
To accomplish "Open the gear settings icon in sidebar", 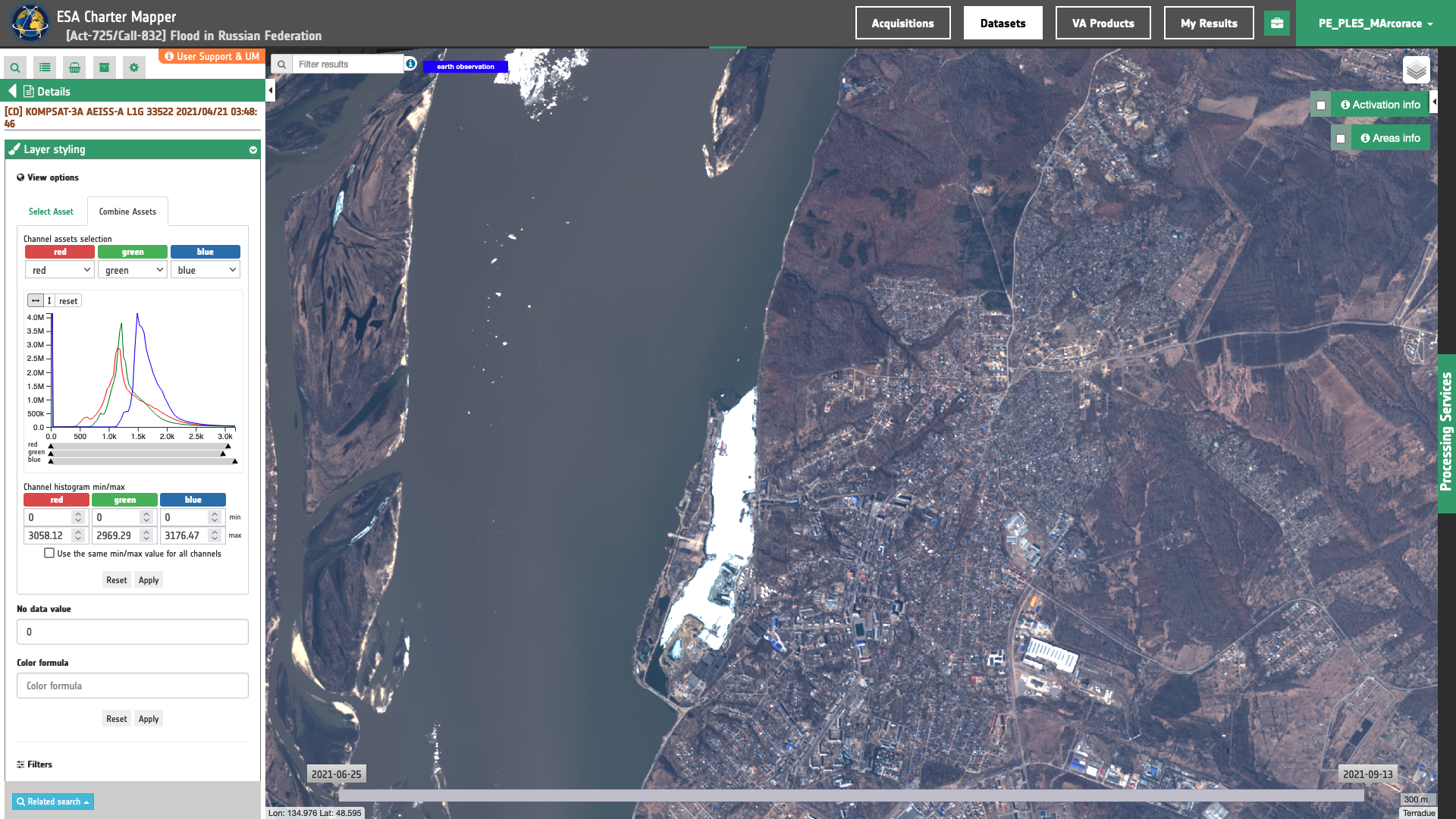I will 134,67.
